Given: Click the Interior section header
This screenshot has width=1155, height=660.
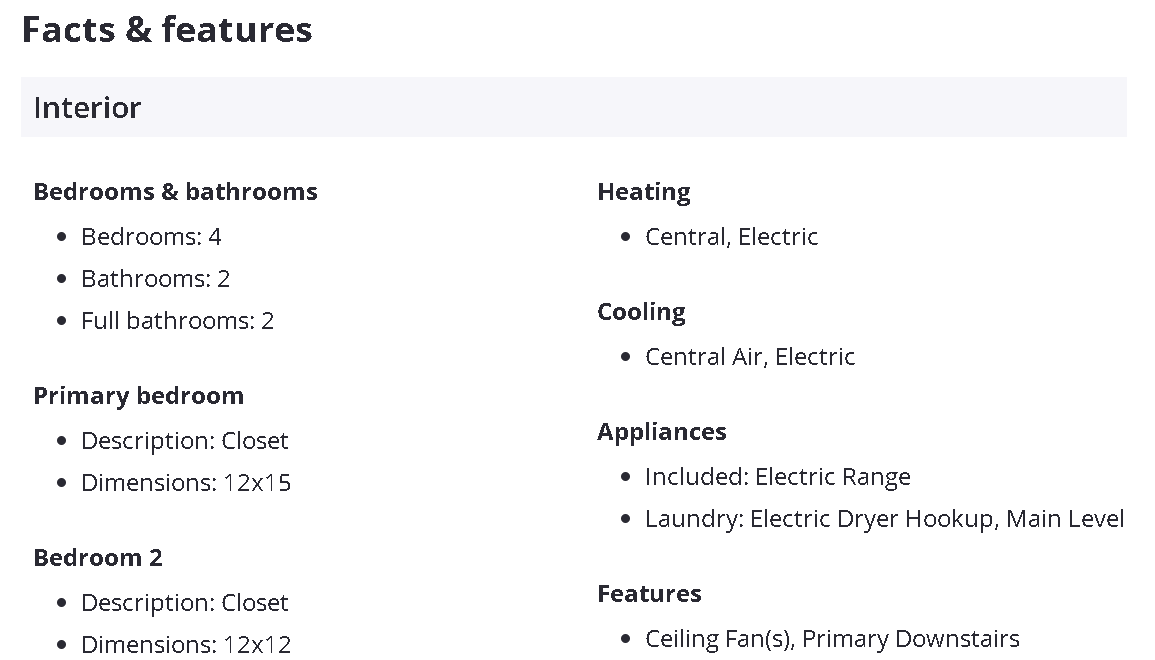Looking at the screenshot, I should click(x=88, y=107).
